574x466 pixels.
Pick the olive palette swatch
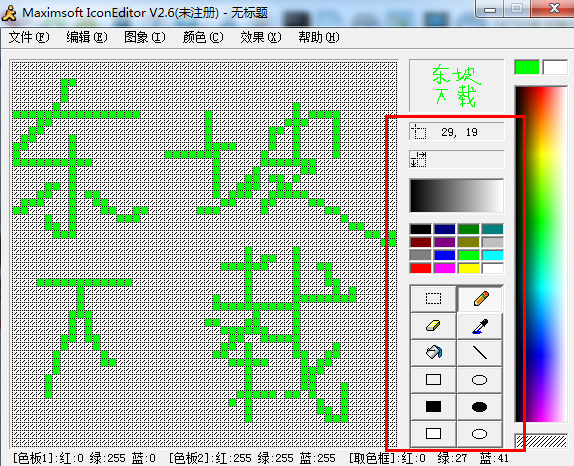469,242
